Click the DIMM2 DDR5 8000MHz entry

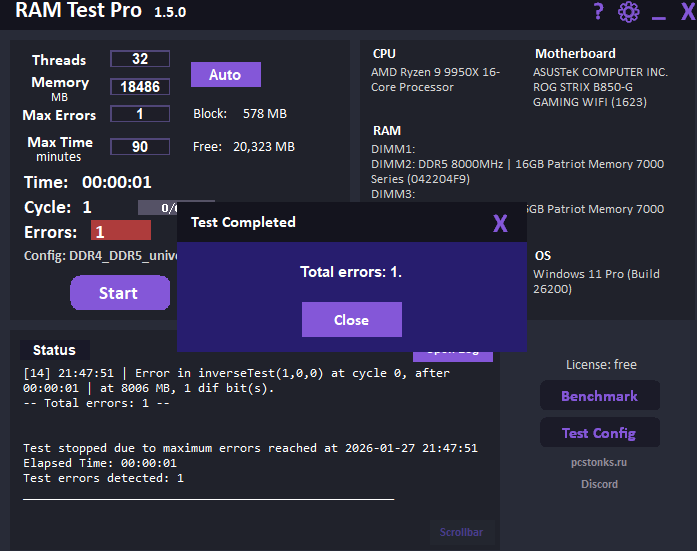517,172
